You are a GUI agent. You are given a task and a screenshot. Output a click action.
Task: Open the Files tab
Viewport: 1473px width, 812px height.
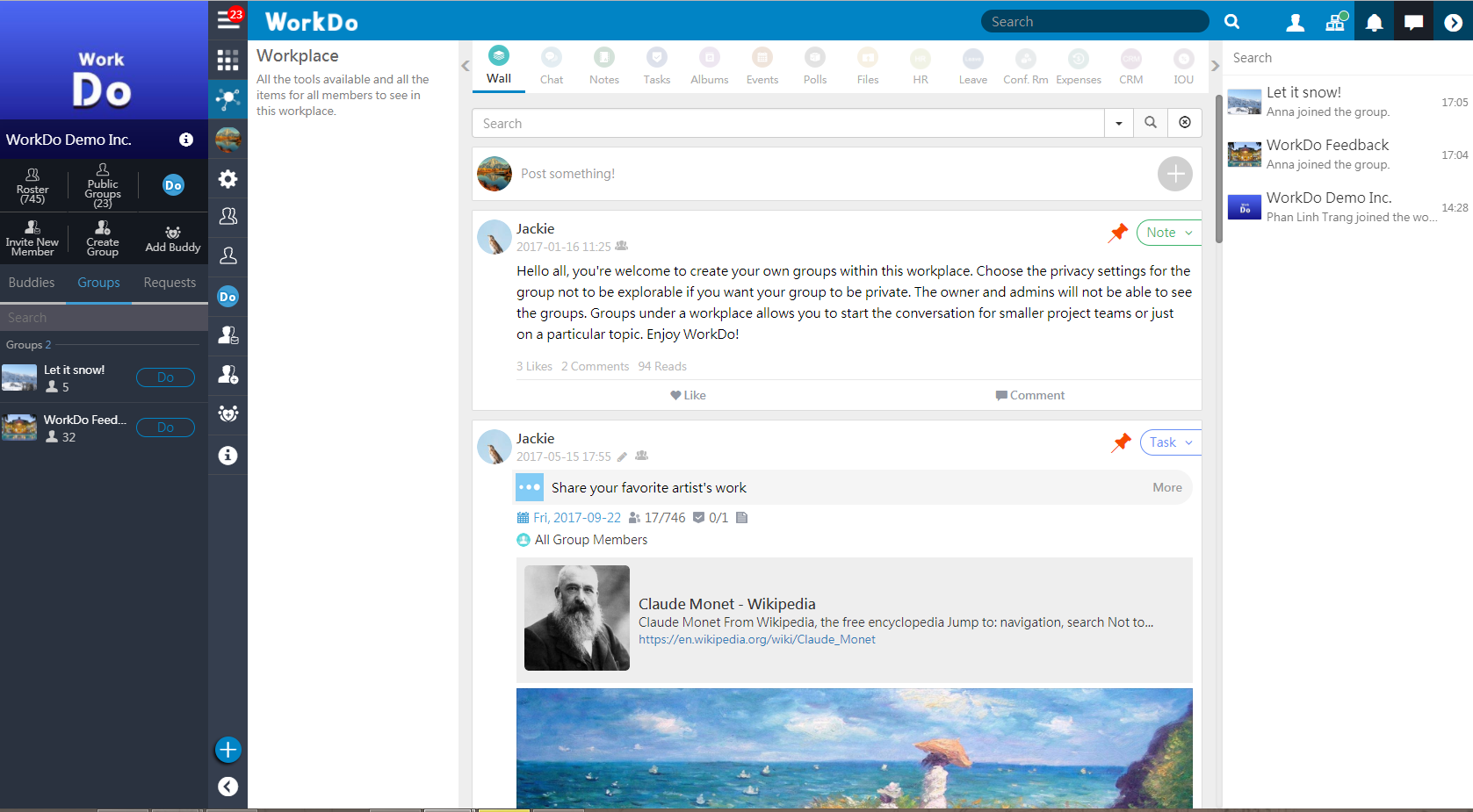[x=868, y=66]
